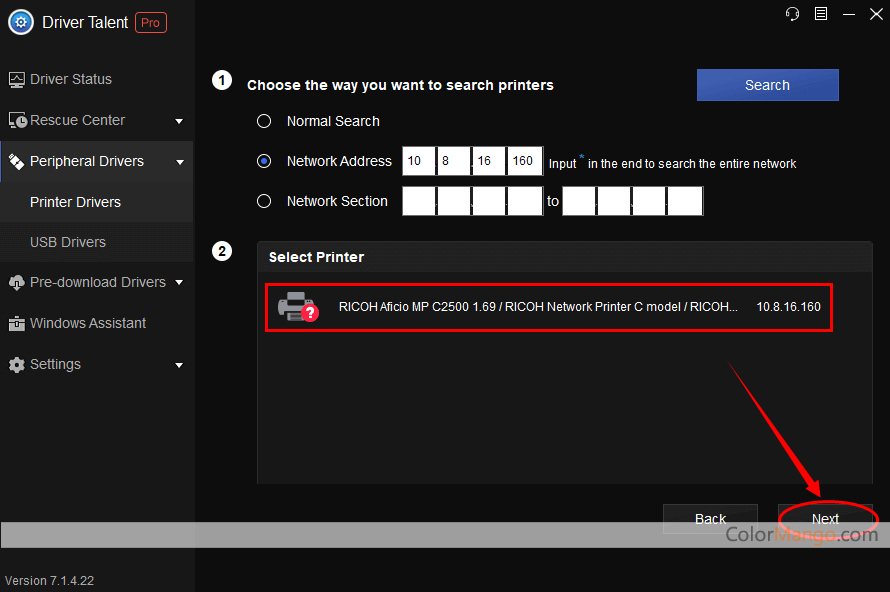The height and width of the screenshot is (592, 890).
Task: Select the Network Address radio button
Action: tap(264, 161)
